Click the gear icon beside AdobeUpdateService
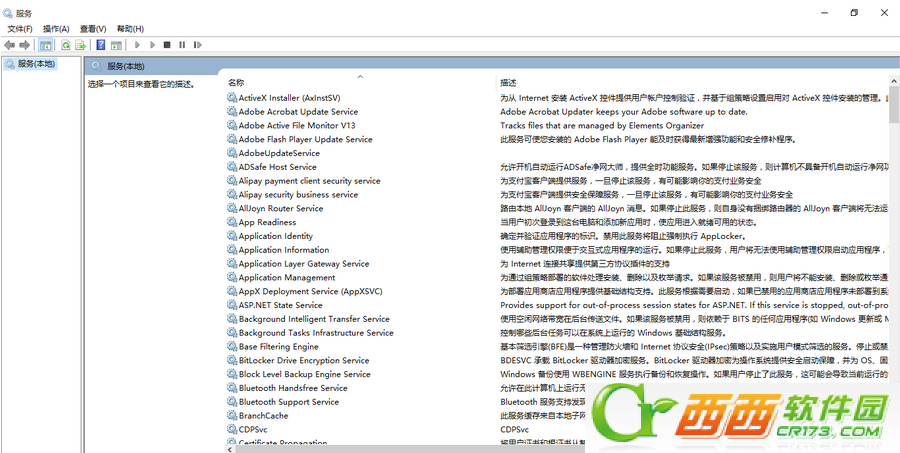 (232, 153)
